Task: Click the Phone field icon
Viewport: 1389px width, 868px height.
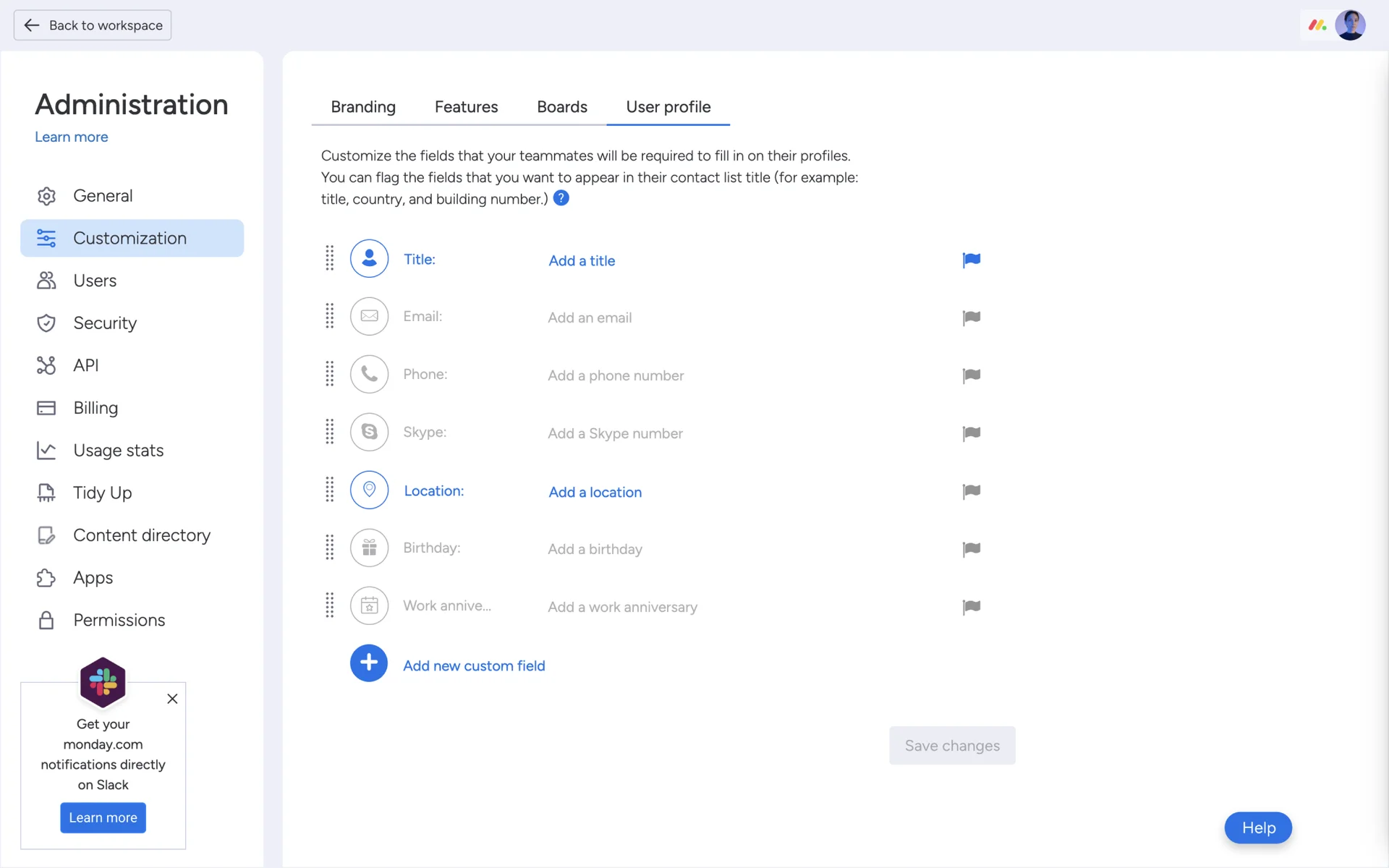Action: coord(369,374)
